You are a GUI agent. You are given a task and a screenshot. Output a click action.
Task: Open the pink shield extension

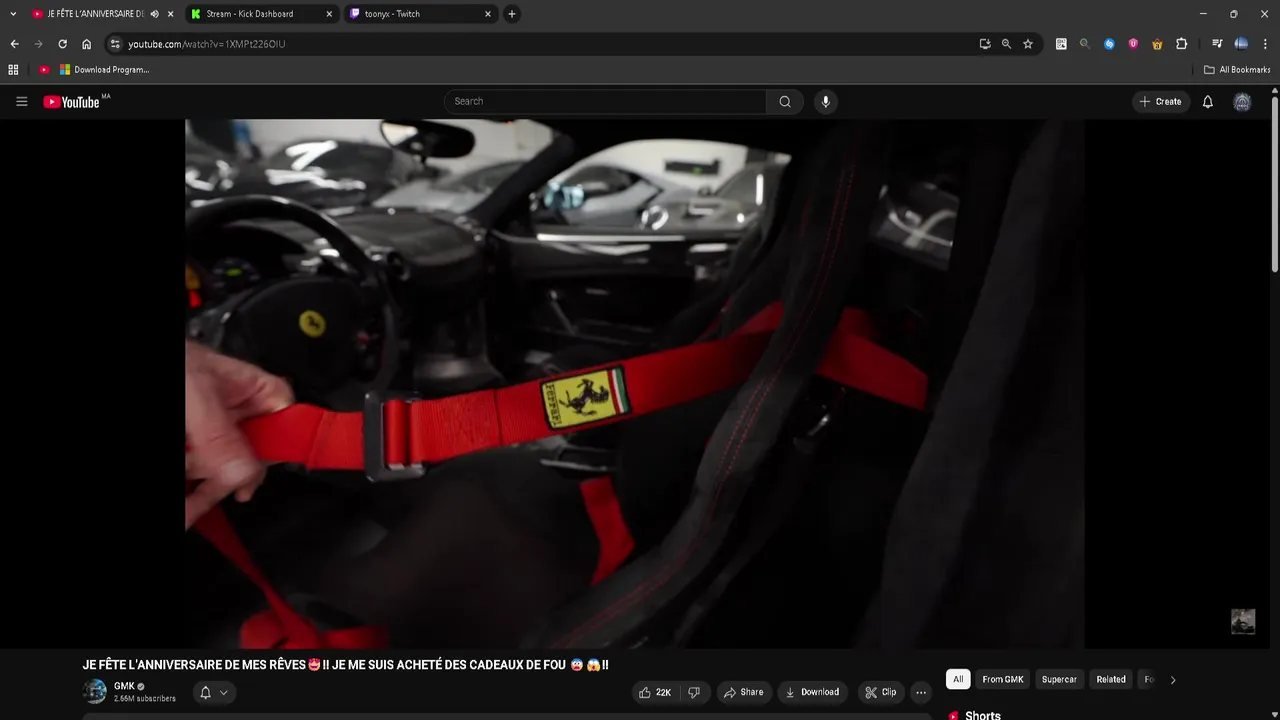(1133, 44)
